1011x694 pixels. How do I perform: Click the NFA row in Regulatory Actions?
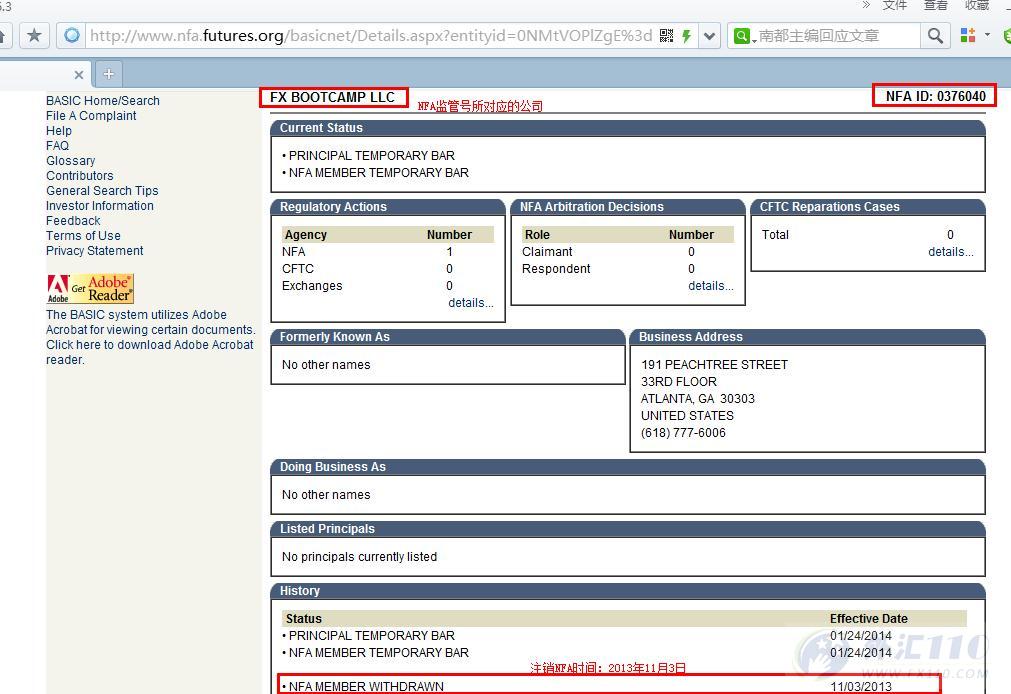(388, 252)
